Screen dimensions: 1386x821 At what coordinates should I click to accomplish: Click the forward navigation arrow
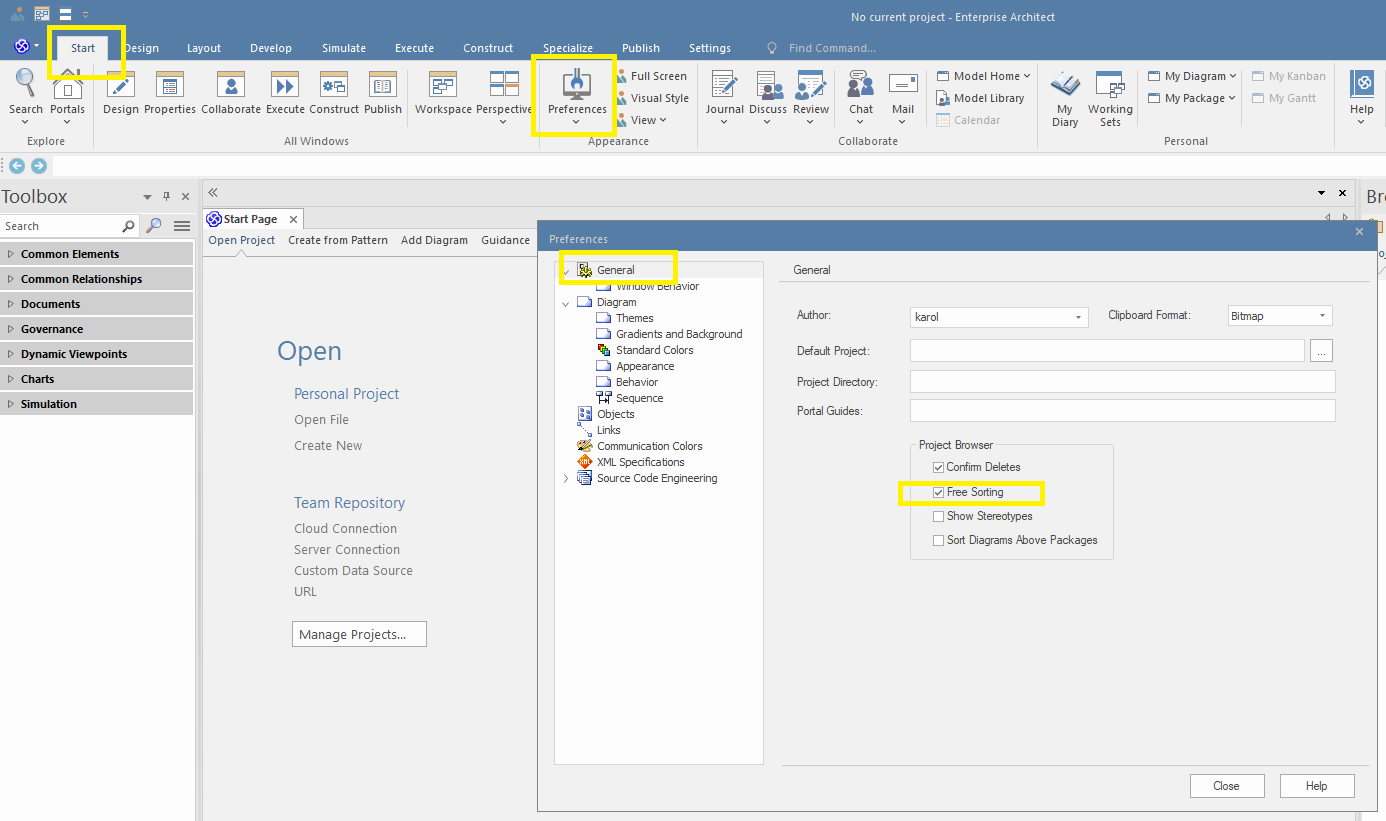coord(38,166)
